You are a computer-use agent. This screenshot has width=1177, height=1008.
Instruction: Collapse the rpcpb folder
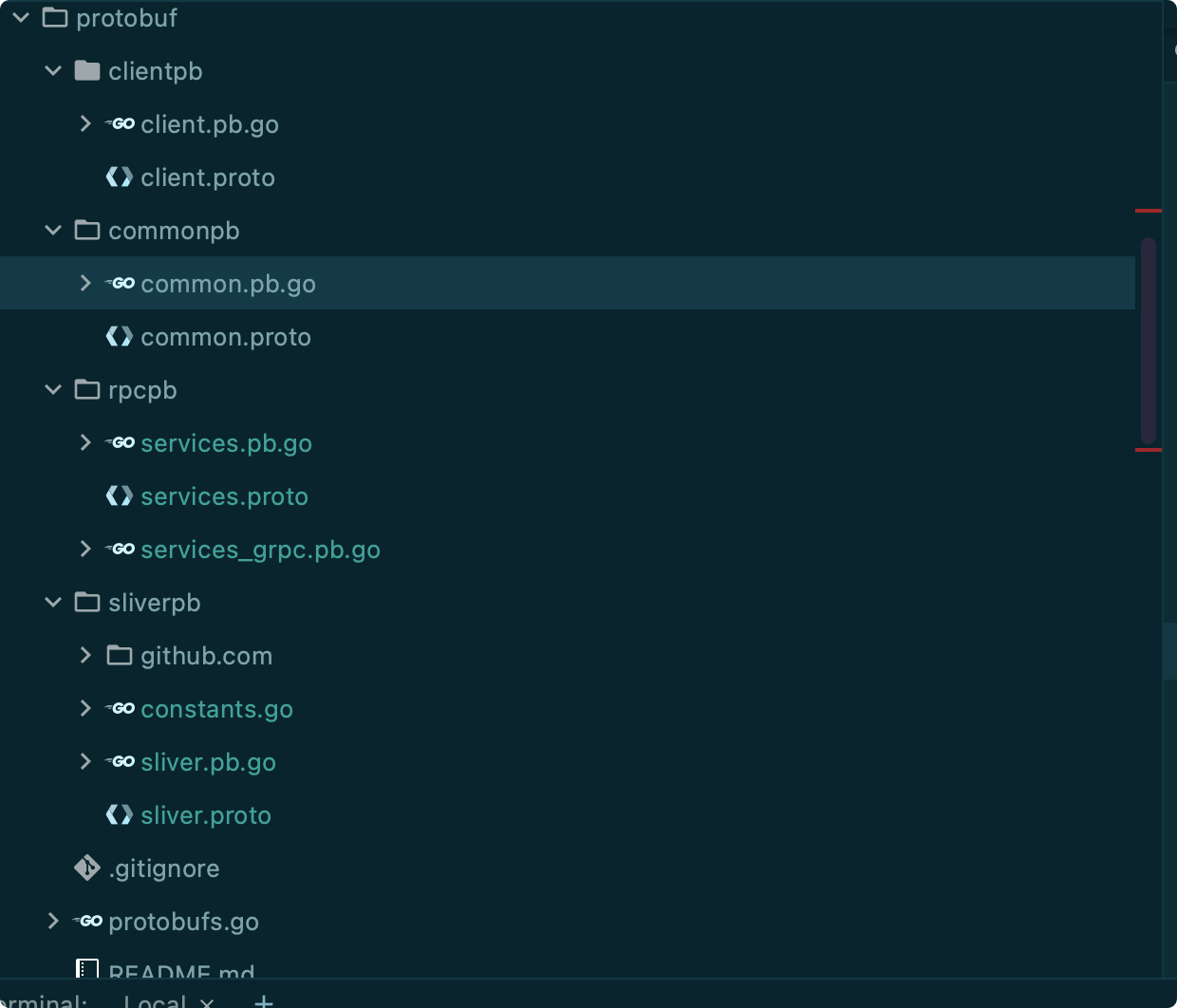52,389
